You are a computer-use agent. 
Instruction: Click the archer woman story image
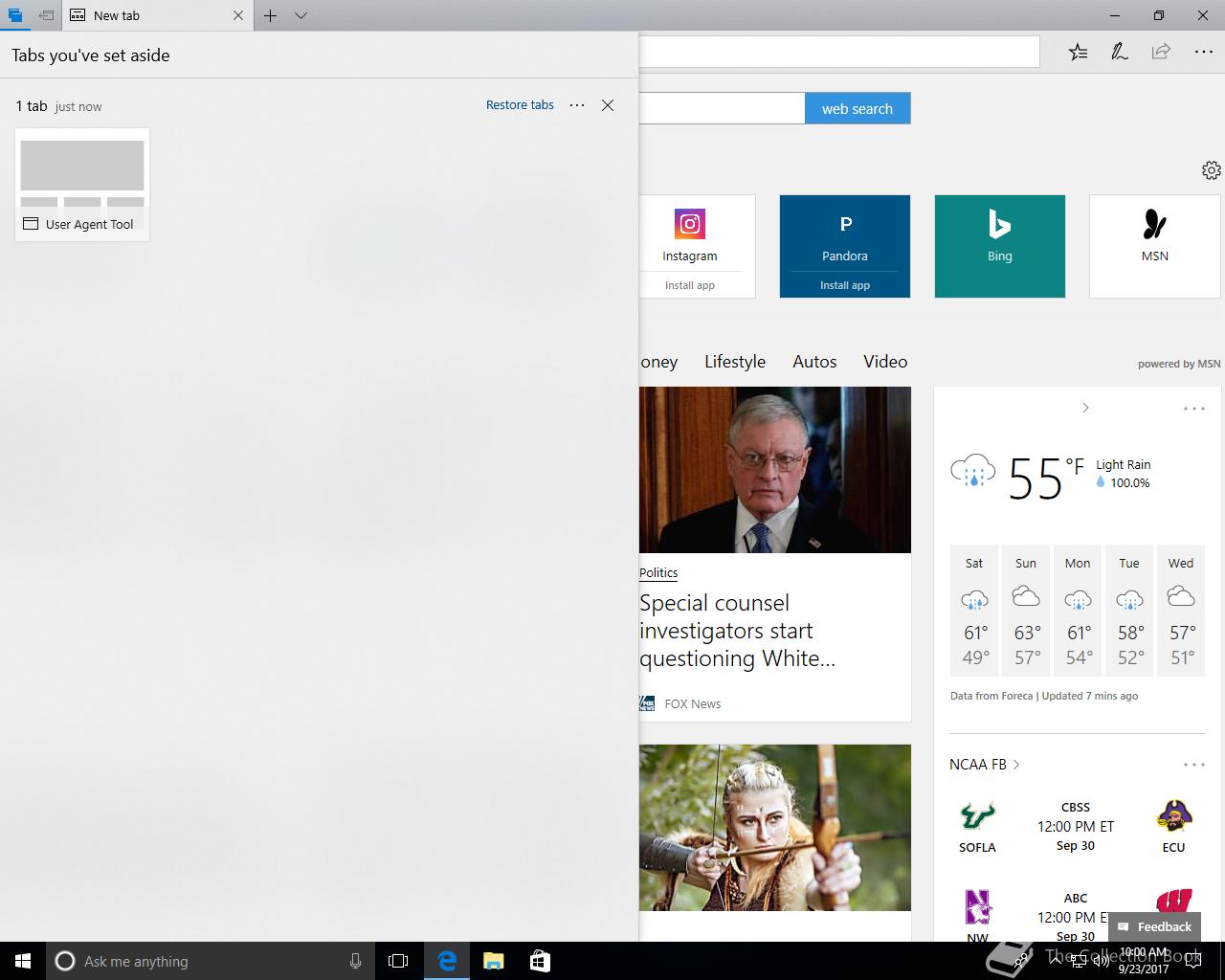[775, 828]
